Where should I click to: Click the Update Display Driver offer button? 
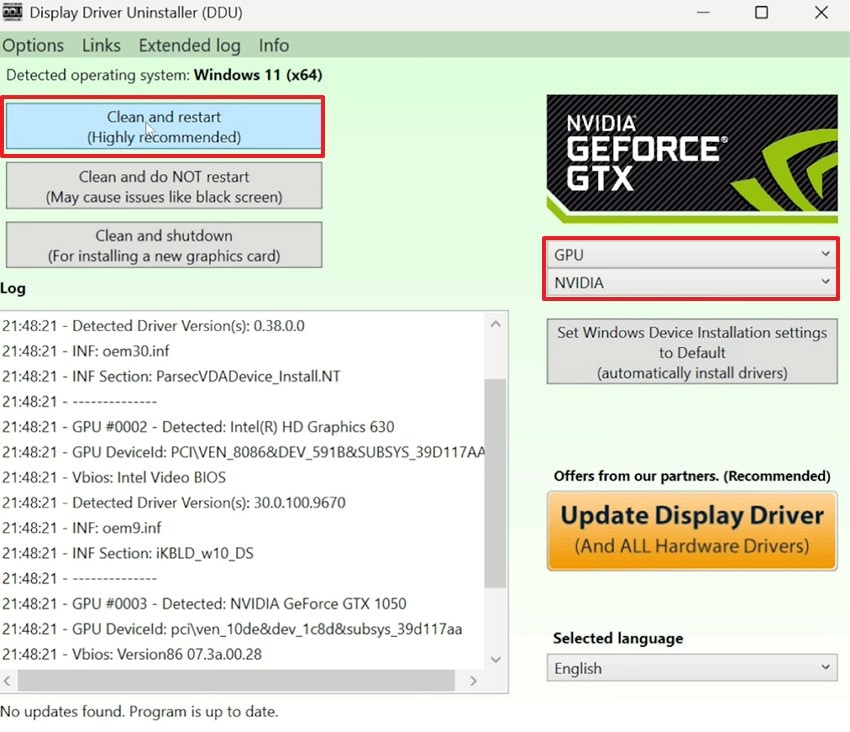tap(692, 531)
